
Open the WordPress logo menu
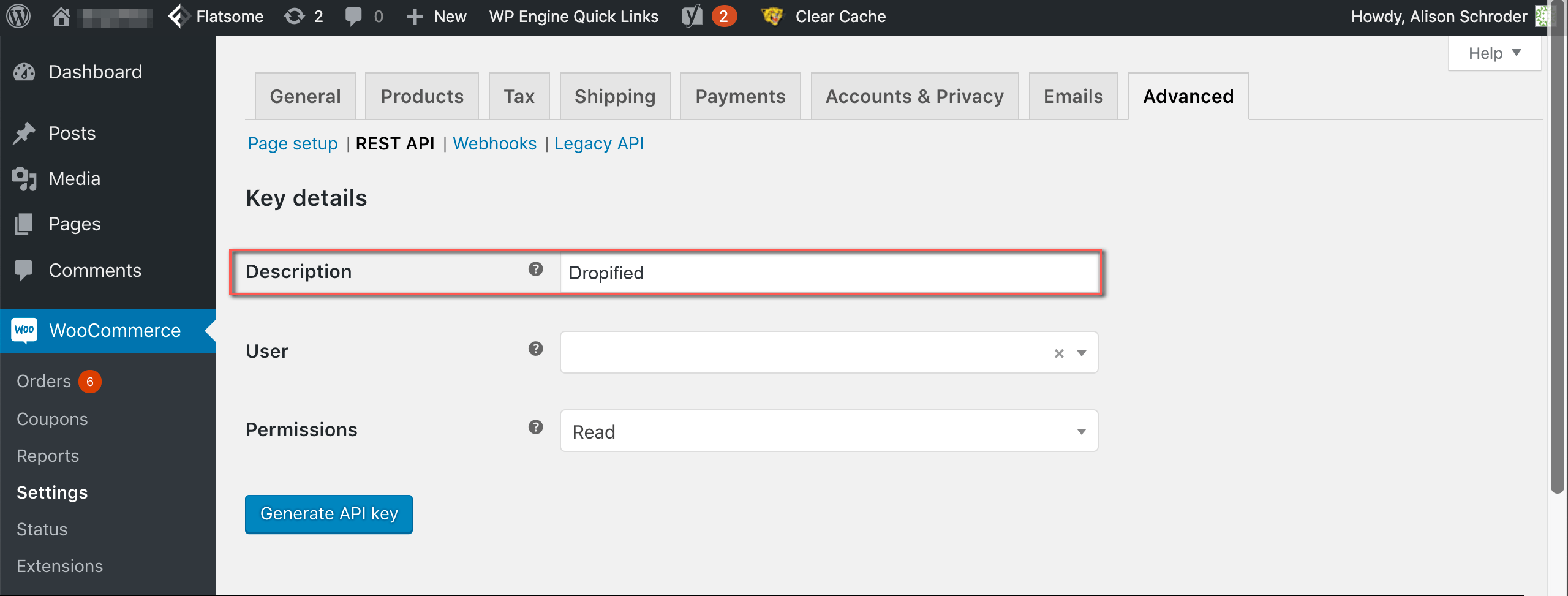click(18, 17)
